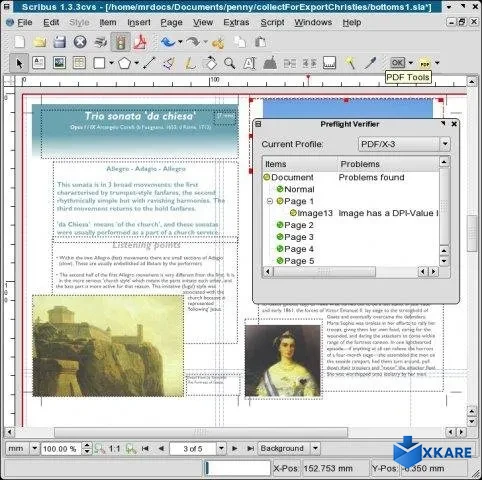The width and height of the screenshot is (482, 480).
Task: Select the Insert Line tool
Action: pos(149,63)
